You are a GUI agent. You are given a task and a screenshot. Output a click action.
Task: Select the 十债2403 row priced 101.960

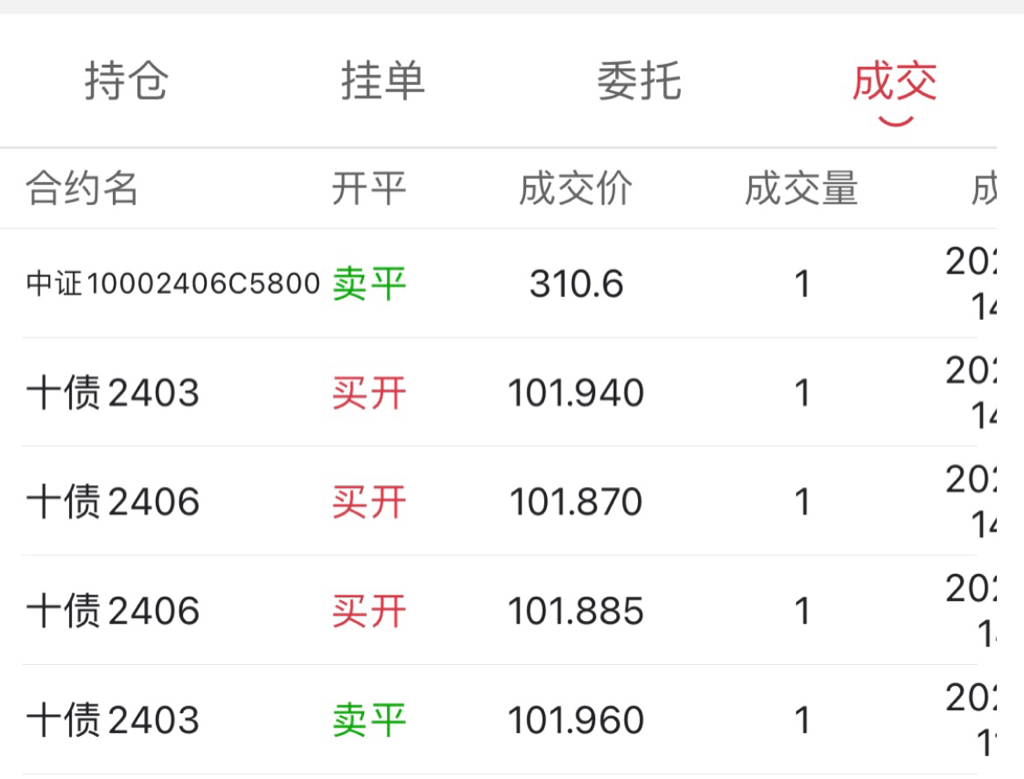coord(499,720)
